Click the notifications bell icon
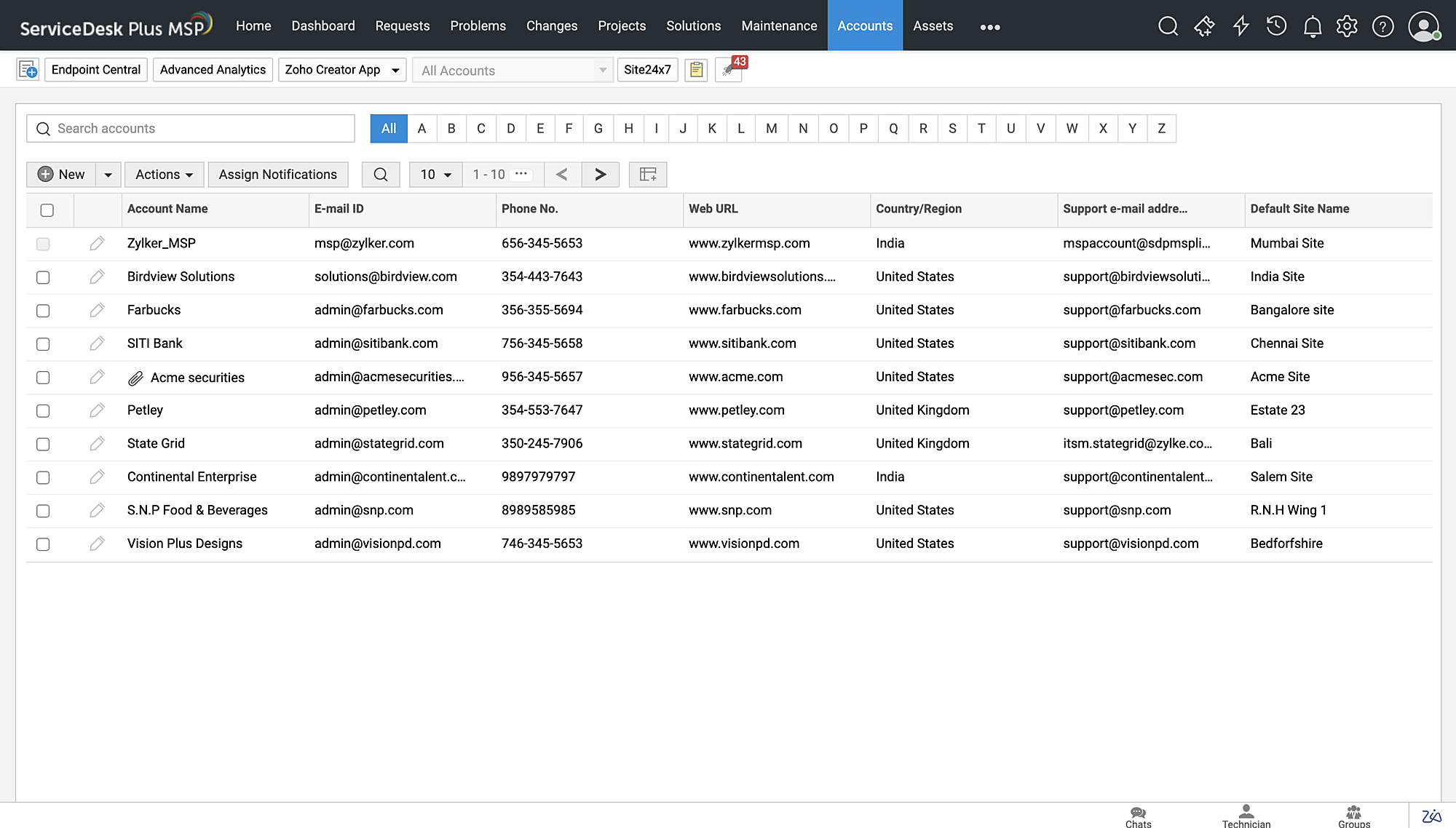 (x=1312, y=27)
